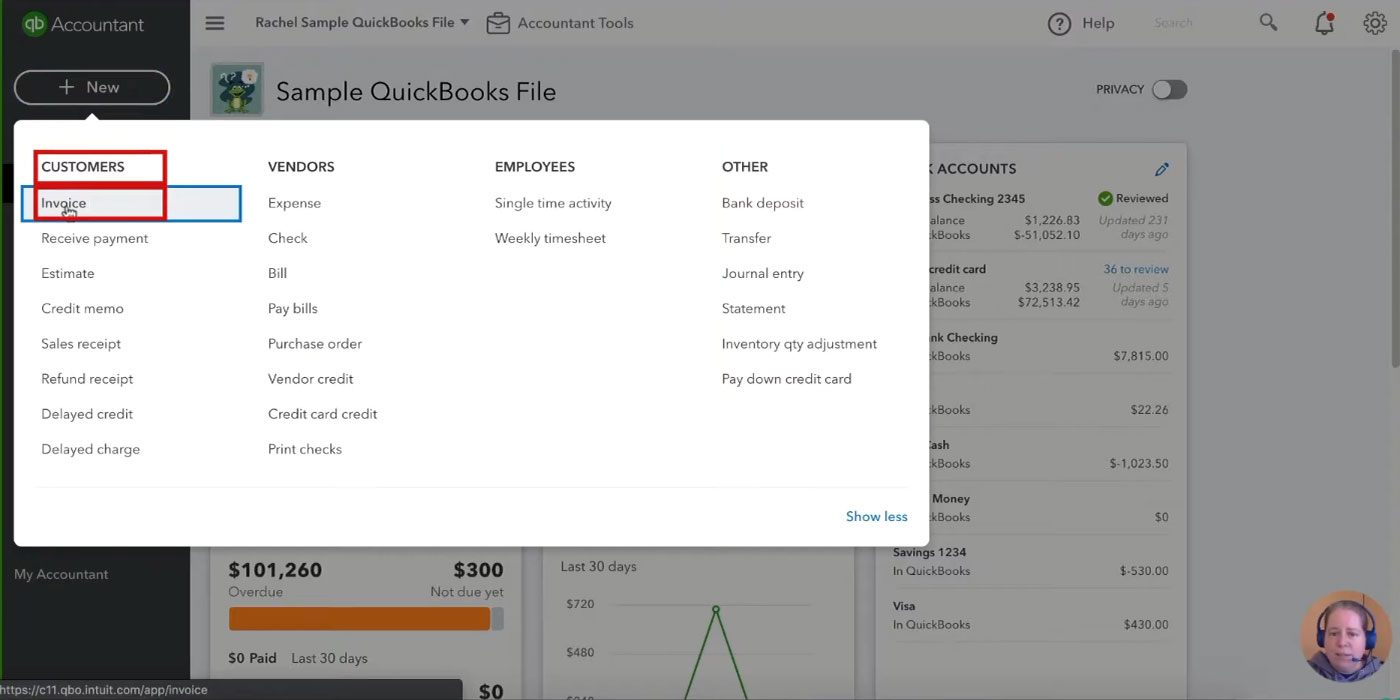
Task: Click the Show less link
Action: tap(877, 516)
